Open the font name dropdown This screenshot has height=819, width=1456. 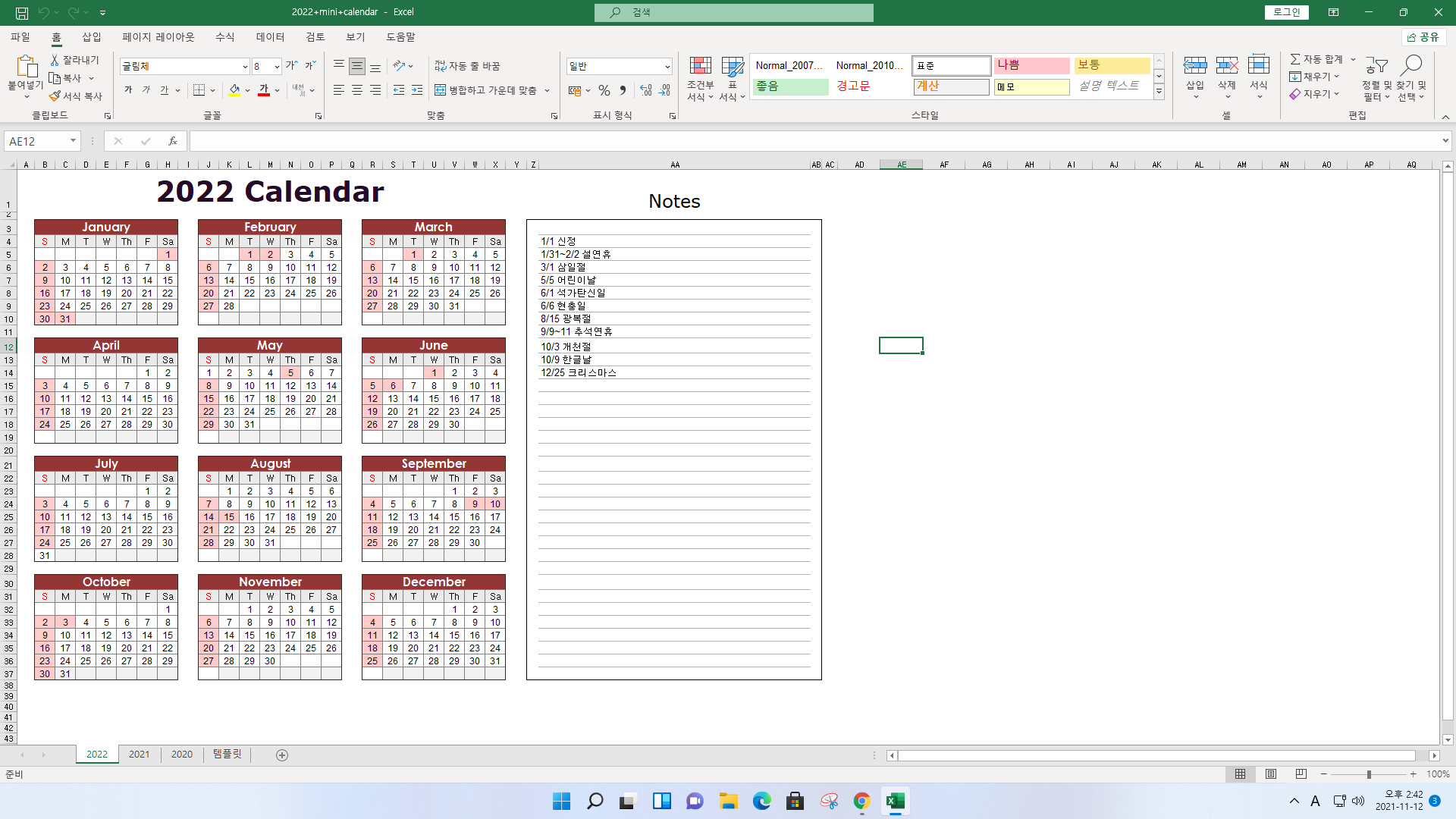(244, 67)
